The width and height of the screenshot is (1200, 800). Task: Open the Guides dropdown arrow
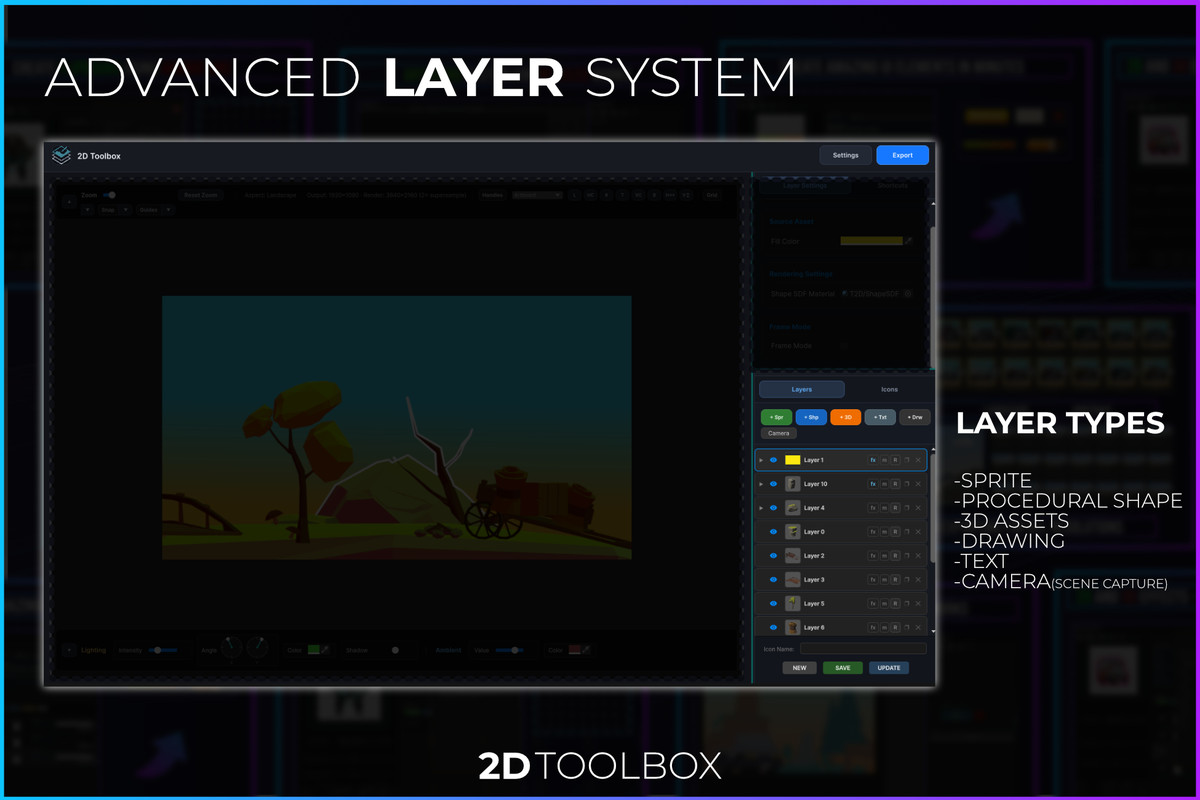pyautogui.click(x=168, y=210)
